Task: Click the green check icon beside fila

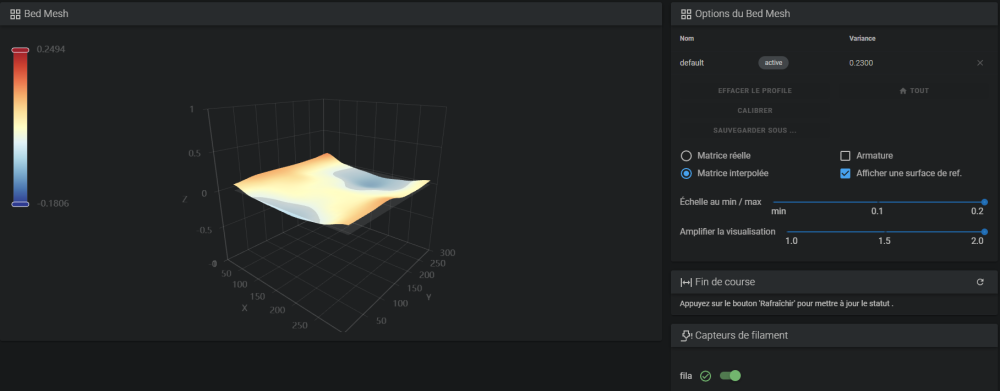Action: [x=705, y=376]
